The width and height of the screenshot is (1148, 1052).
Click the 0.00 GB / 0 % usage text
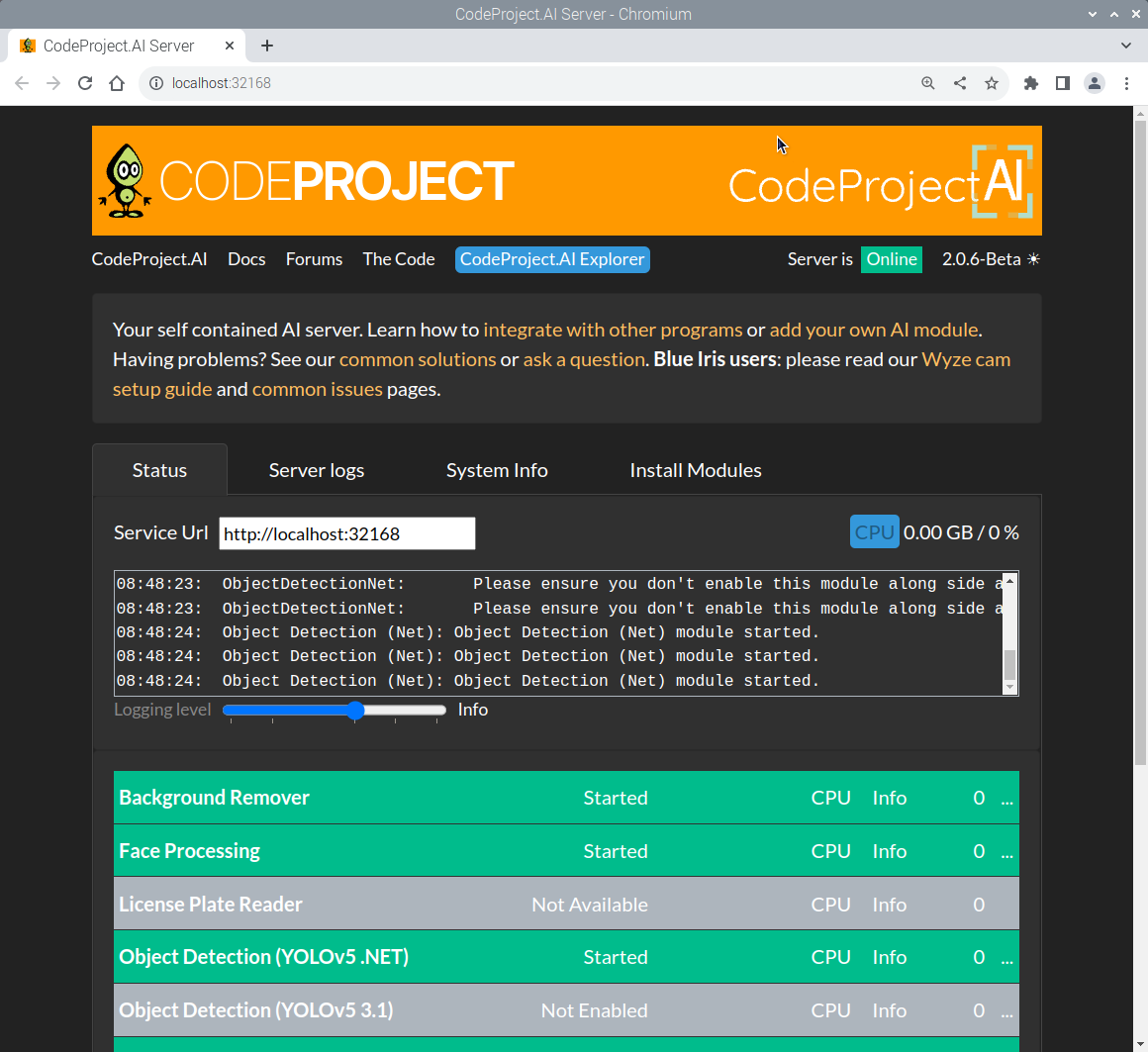pos(961,532)
